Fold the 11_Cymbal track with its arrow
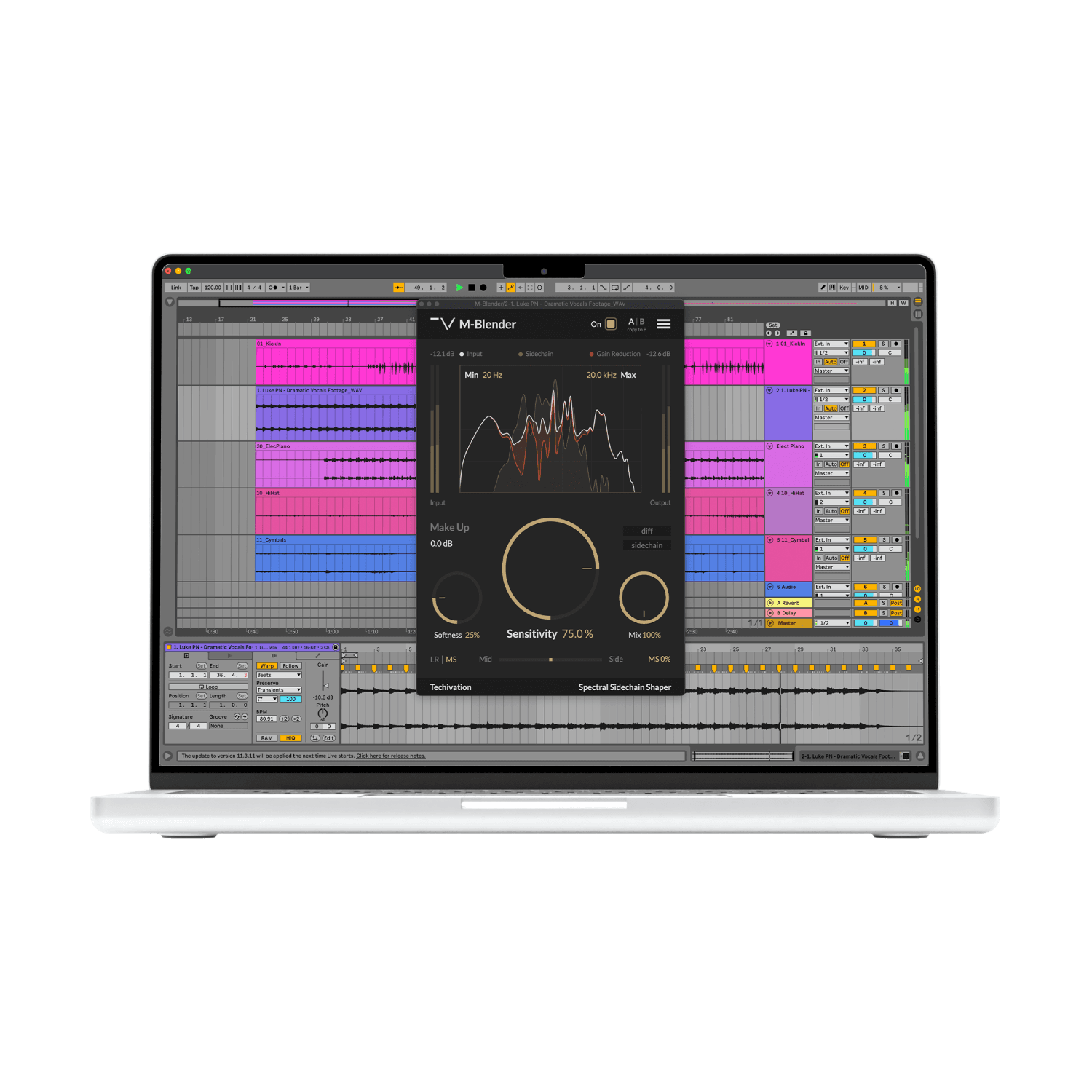 769,540
